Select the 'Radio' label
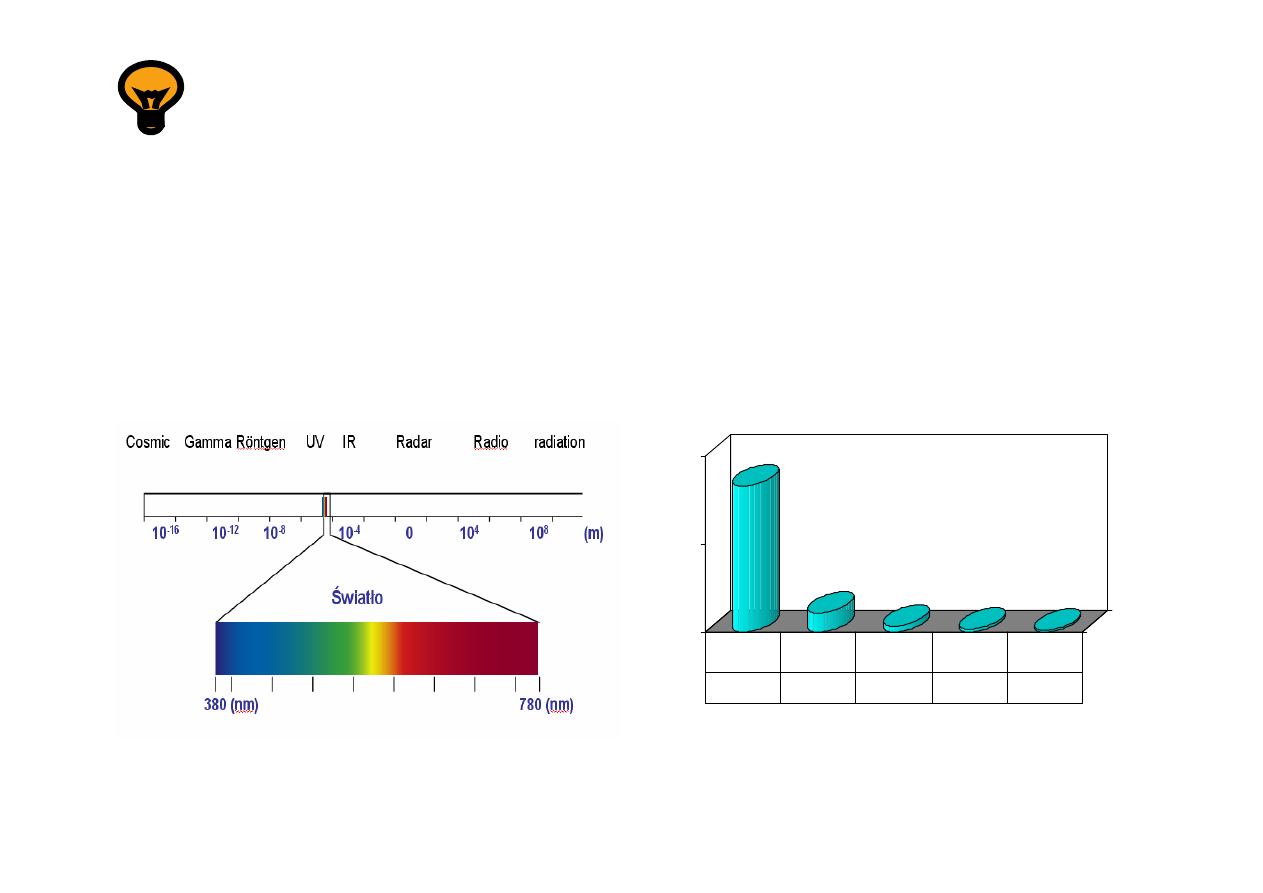 490,442
